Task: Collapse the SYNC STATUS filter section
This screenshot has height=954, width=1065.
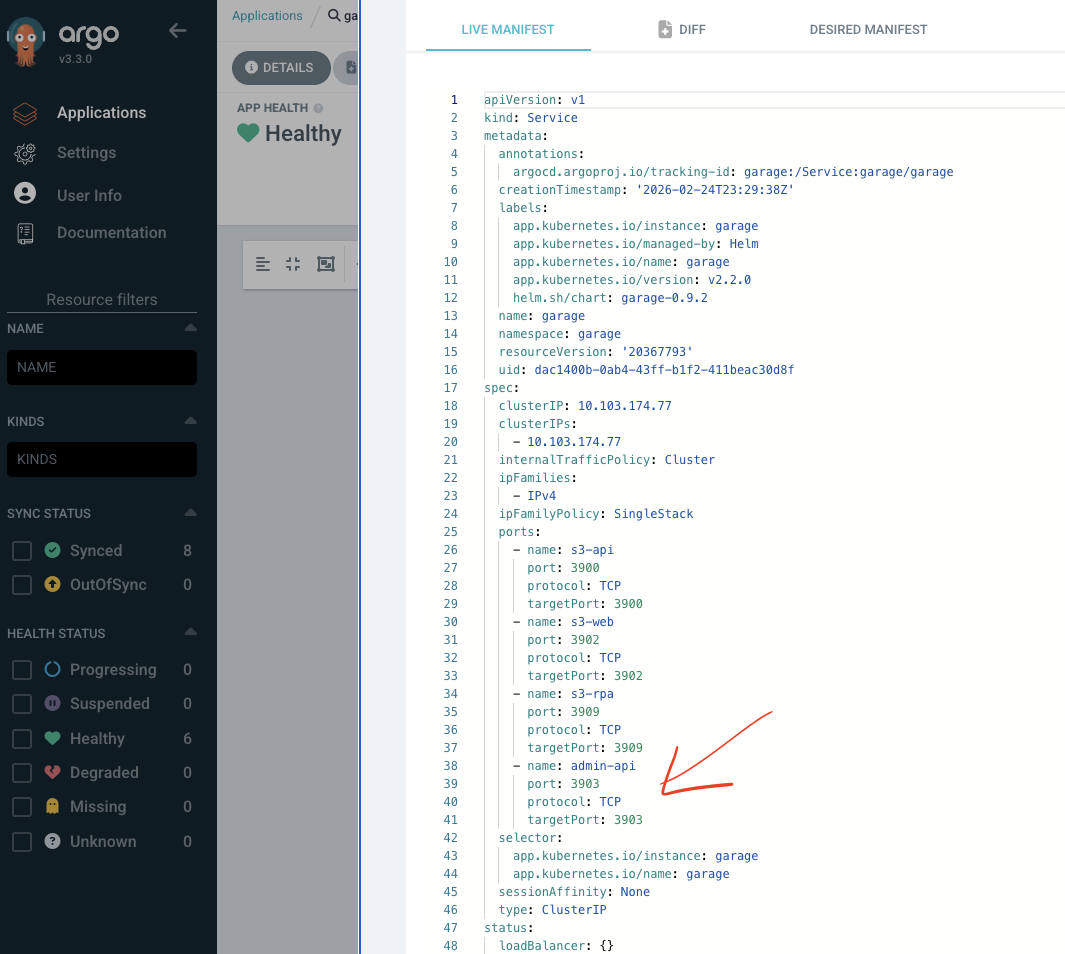Action: (190, 513)
